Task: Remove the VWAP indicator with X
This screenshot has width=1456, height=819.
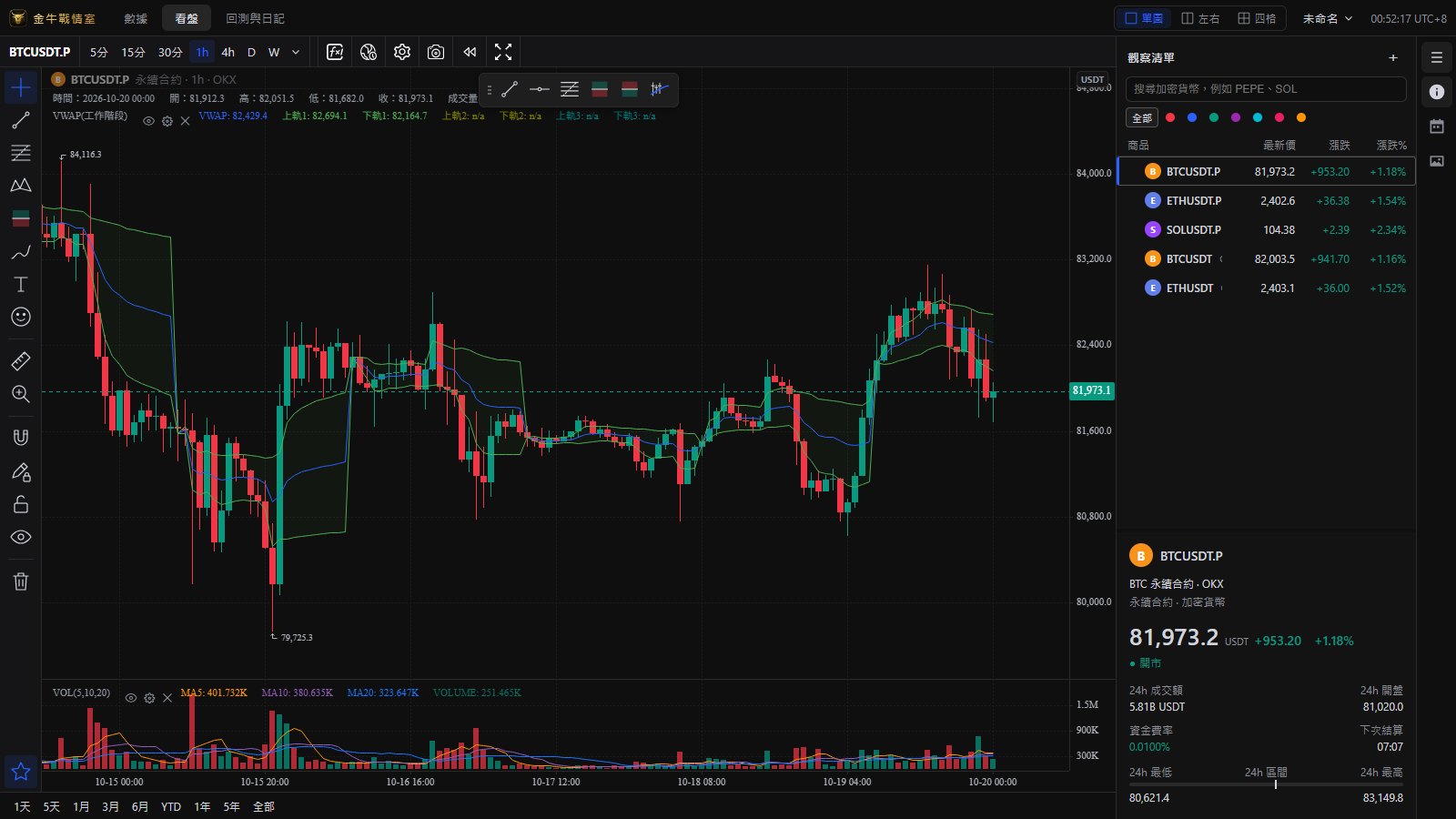Action: tap(185, 121)
